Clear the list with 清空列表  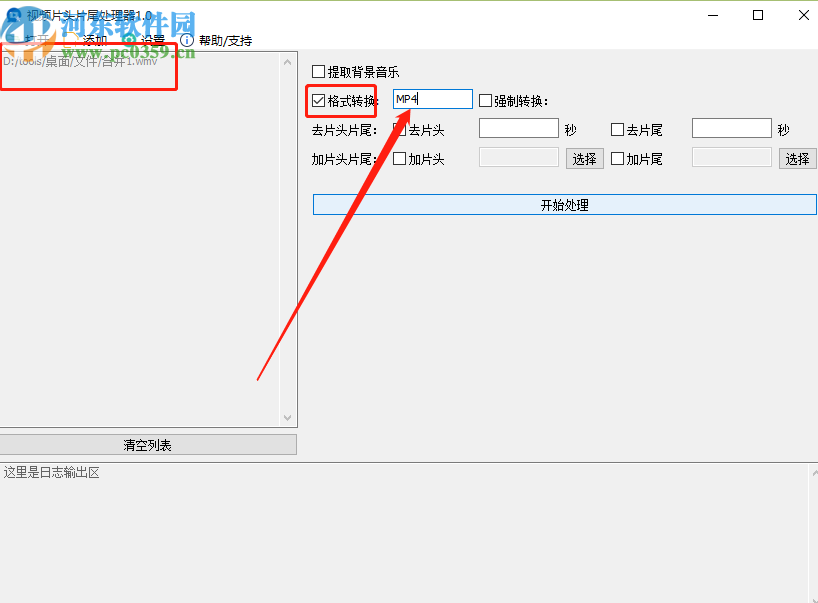(148, 445)
